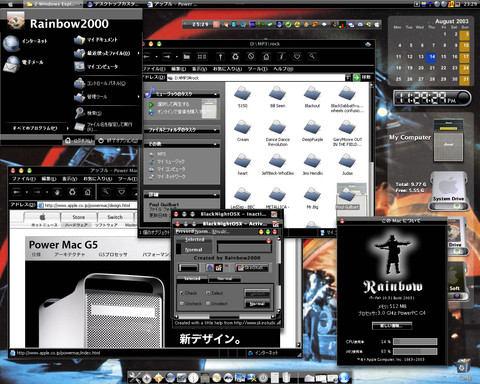The height and width of the screenshot is (384, 480).
Task: Open Search in the start menu
Action: click(88, 113)
